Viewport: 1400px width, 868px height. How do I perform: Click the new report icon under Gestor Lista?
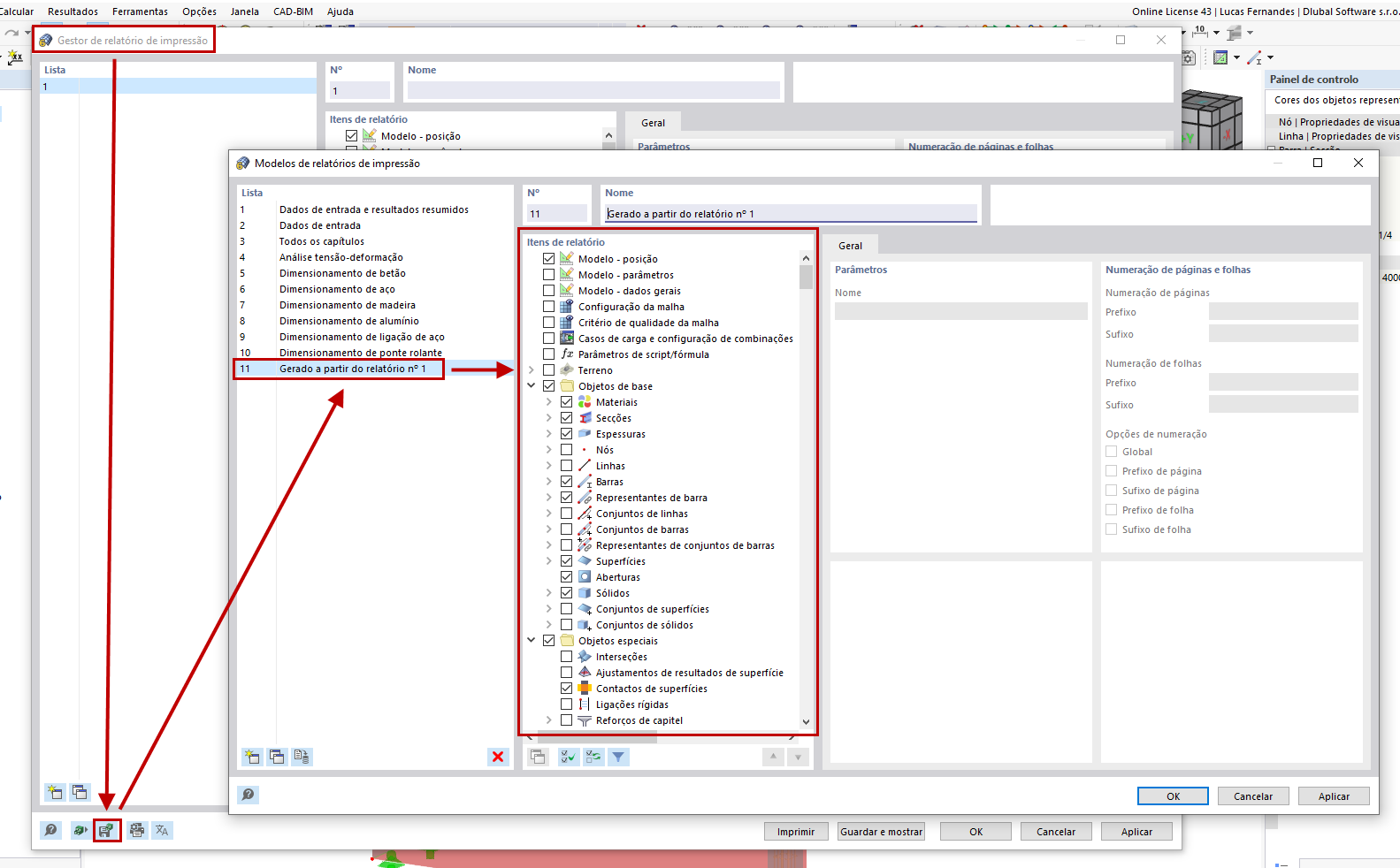(x=55, y=792)
